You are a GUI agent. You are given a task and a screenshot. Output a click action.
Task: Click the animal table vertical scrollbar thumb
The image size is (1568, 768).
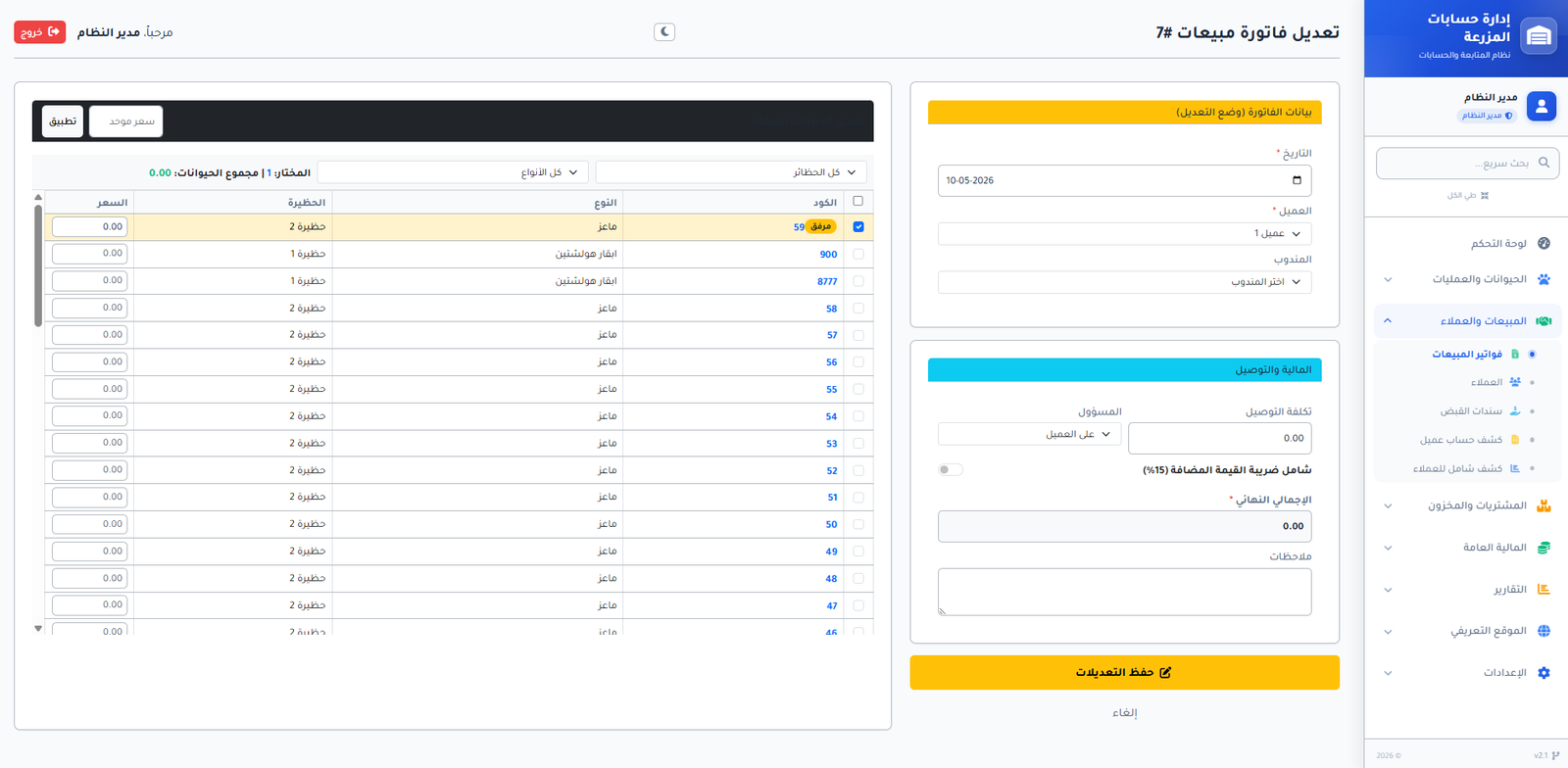point(38,264)
